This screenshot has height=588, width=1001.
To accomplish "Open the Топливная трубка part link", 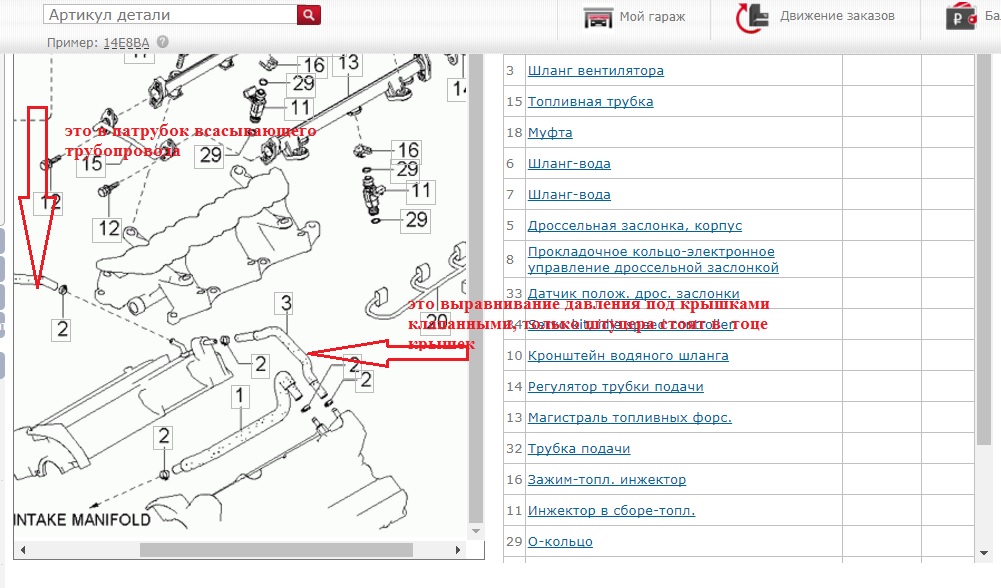I will click(590, 102).
